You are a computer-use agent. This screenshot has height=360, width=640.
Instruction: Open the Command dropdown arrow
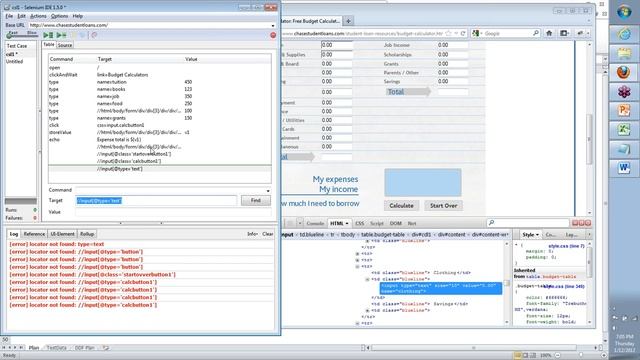click(x=268, y=191)
